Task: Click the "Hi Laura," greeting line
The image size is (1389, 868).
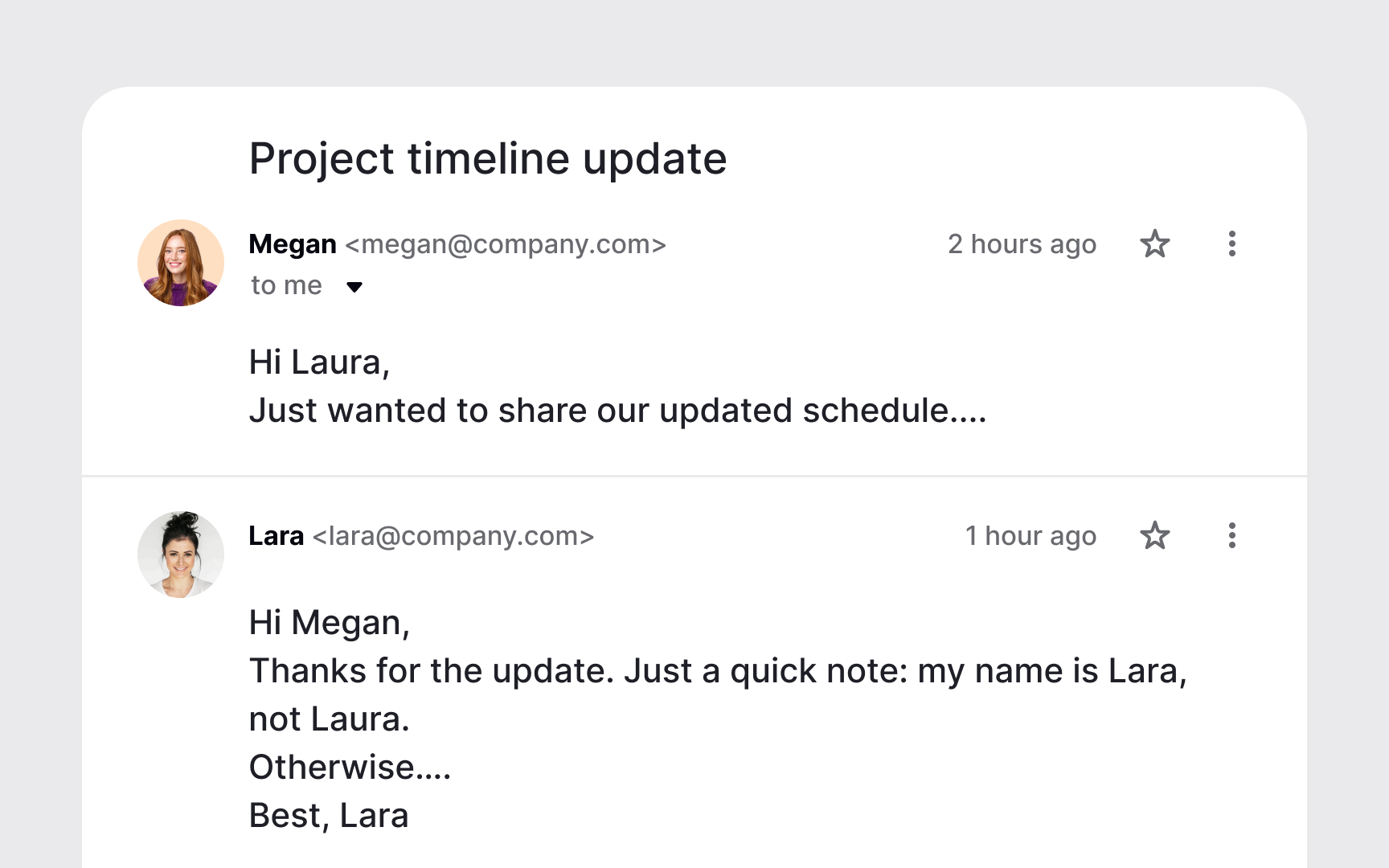Action: pos(319,362)
